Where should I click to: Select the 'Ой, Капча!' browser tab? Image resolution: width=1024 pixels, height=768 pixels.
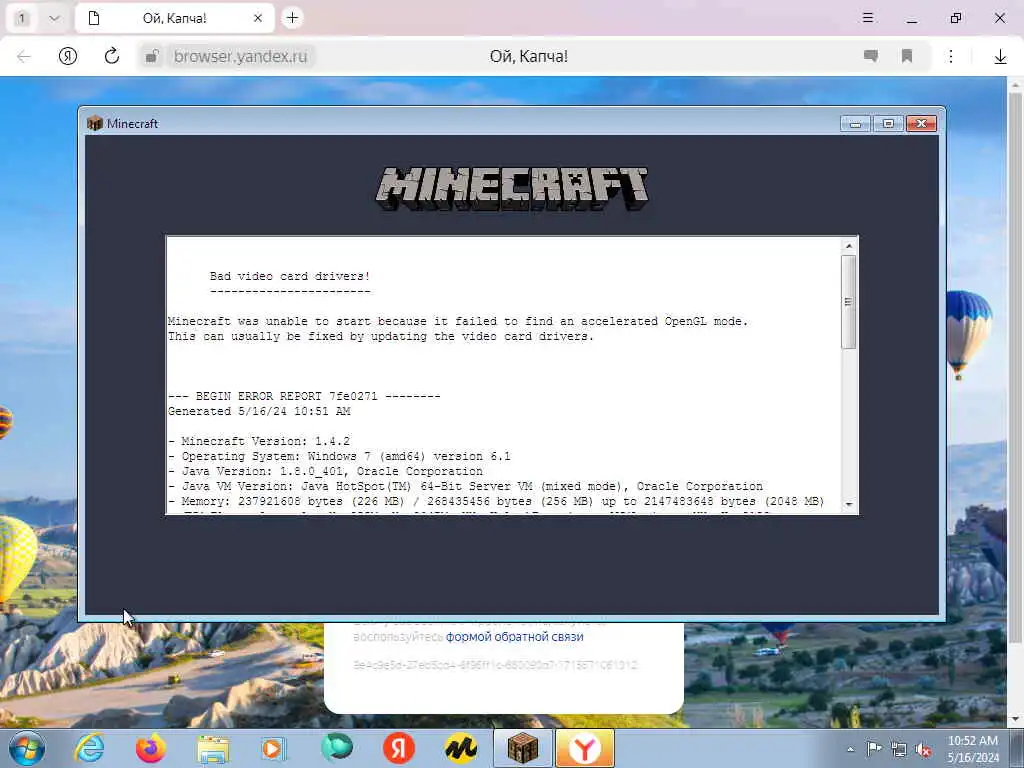pyautogui.click(x=173, y=18)
